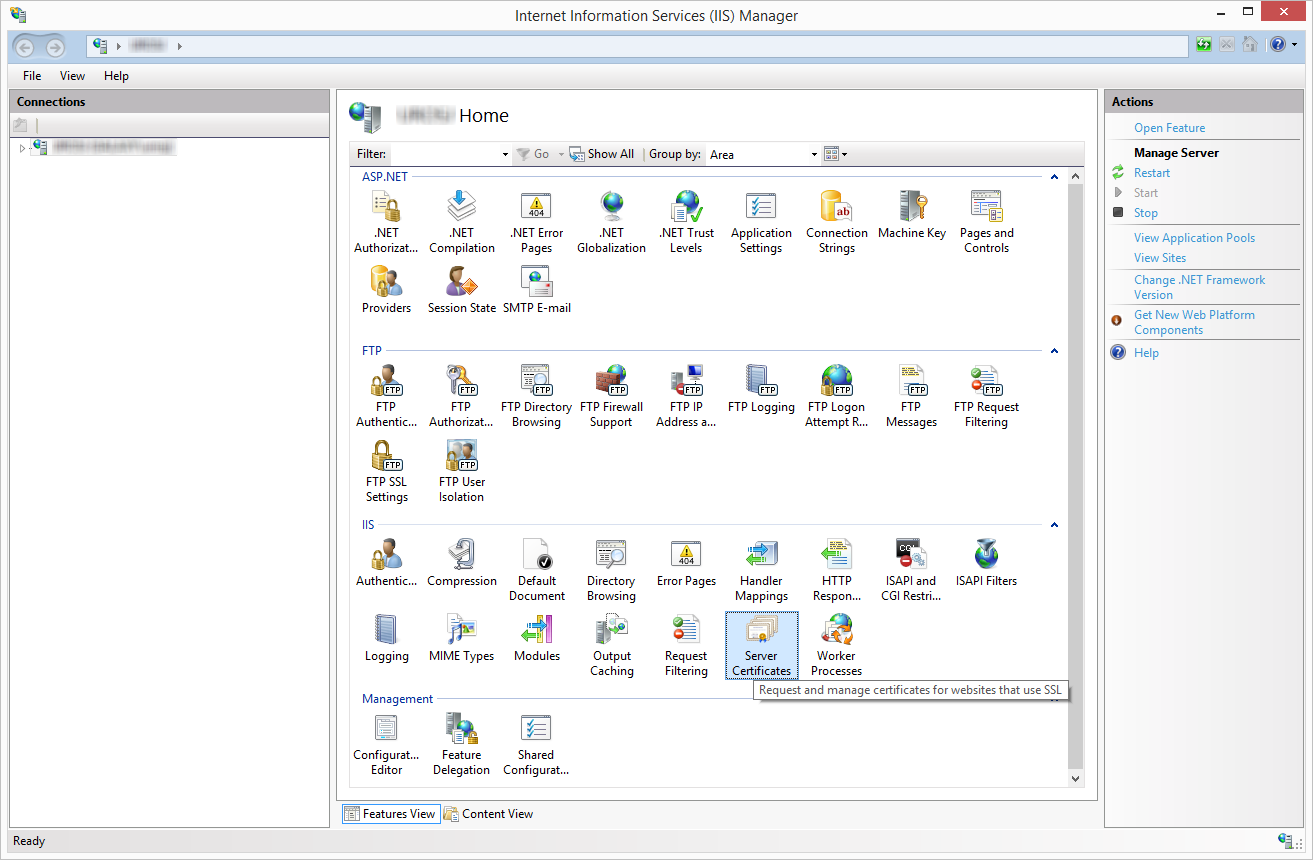Viewport: 1313px width, 860px height.
Task: Open Application Settings feature
Action: (761, 222)
